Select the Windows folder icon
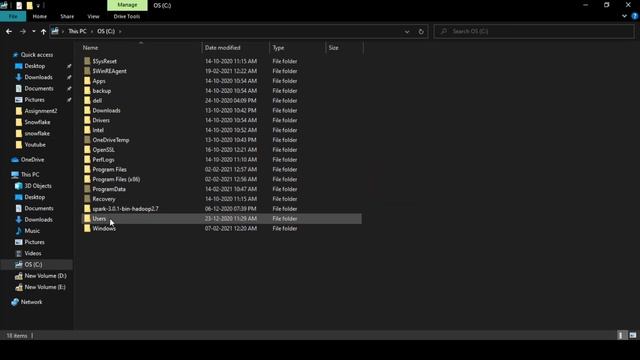The image size is (640, 360). click(87, 228)
